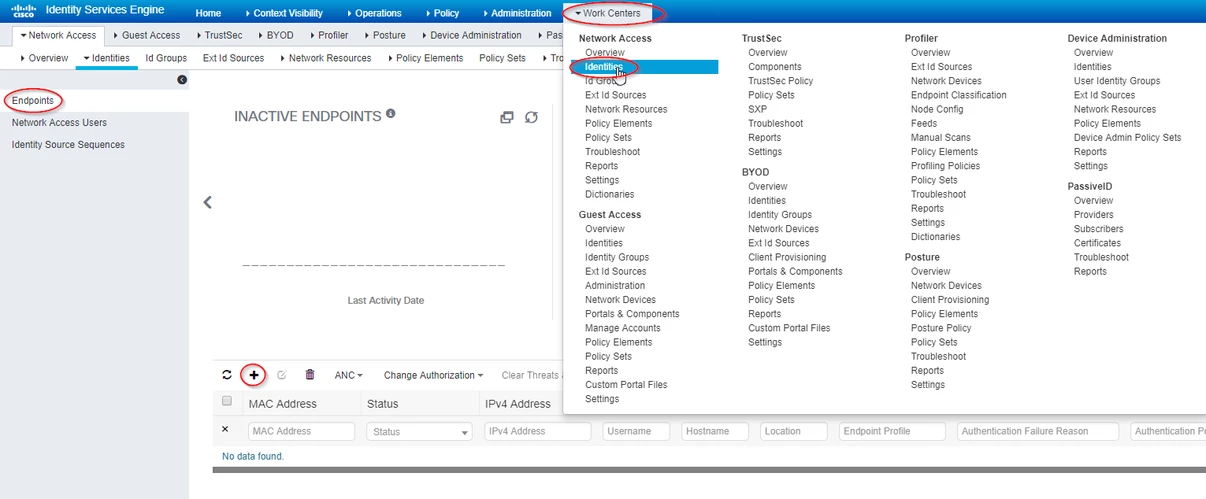Click the Endpoint Profile filter field
The image size is (1206, 499).
(x=892, y=432)
